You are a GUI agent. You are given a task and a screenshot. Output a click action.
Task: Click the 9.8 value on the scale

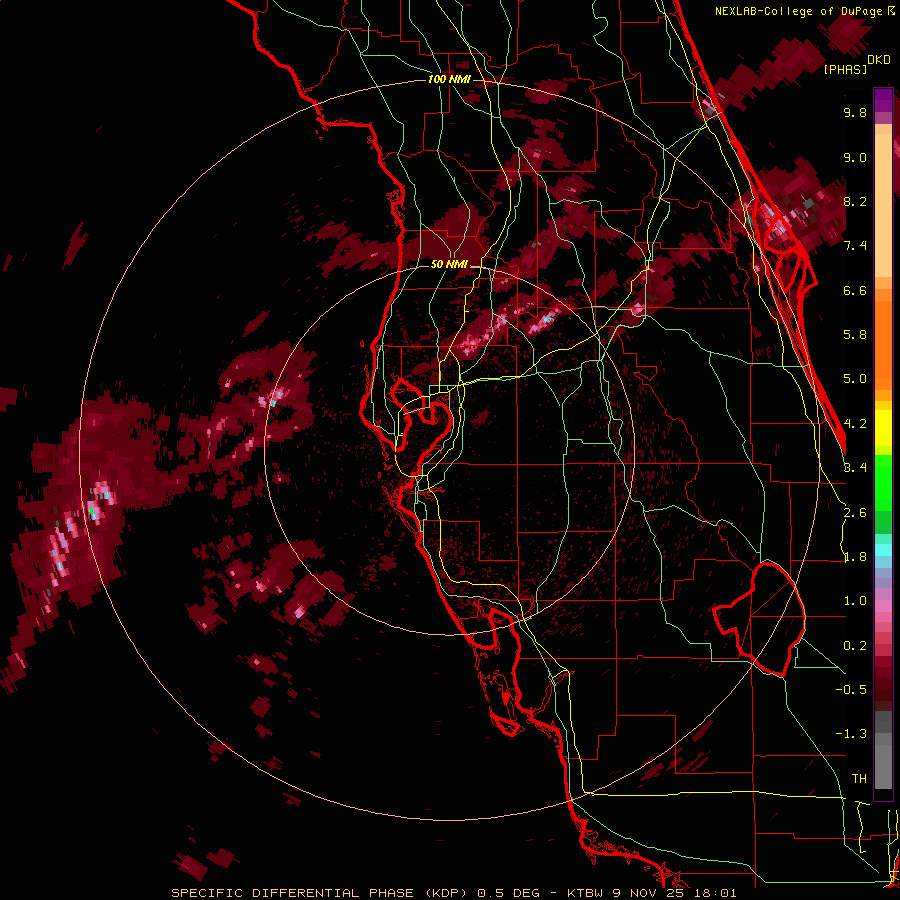click(x=855, y=112)
